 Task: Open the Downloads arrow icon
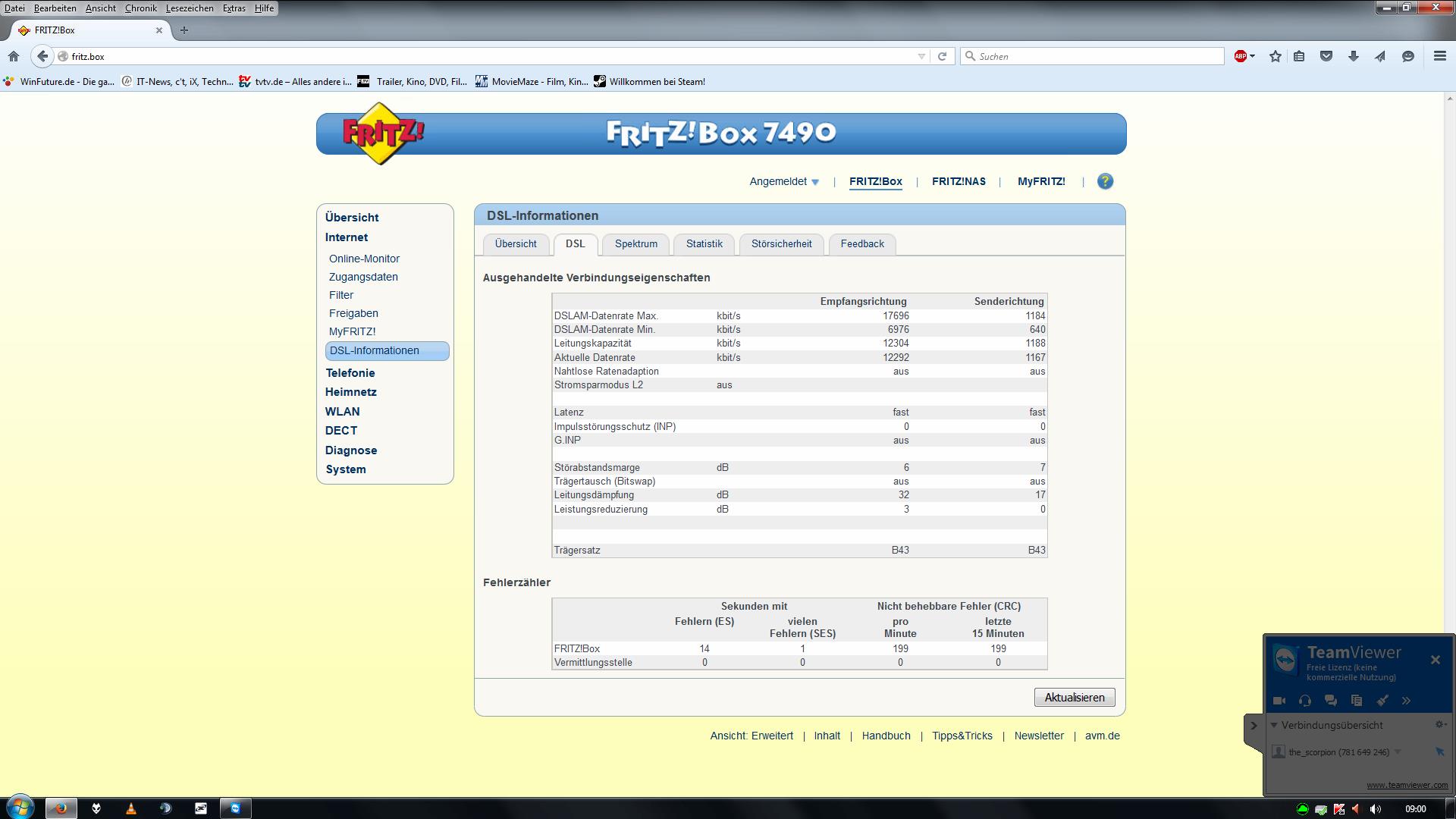pos(1353,56)
